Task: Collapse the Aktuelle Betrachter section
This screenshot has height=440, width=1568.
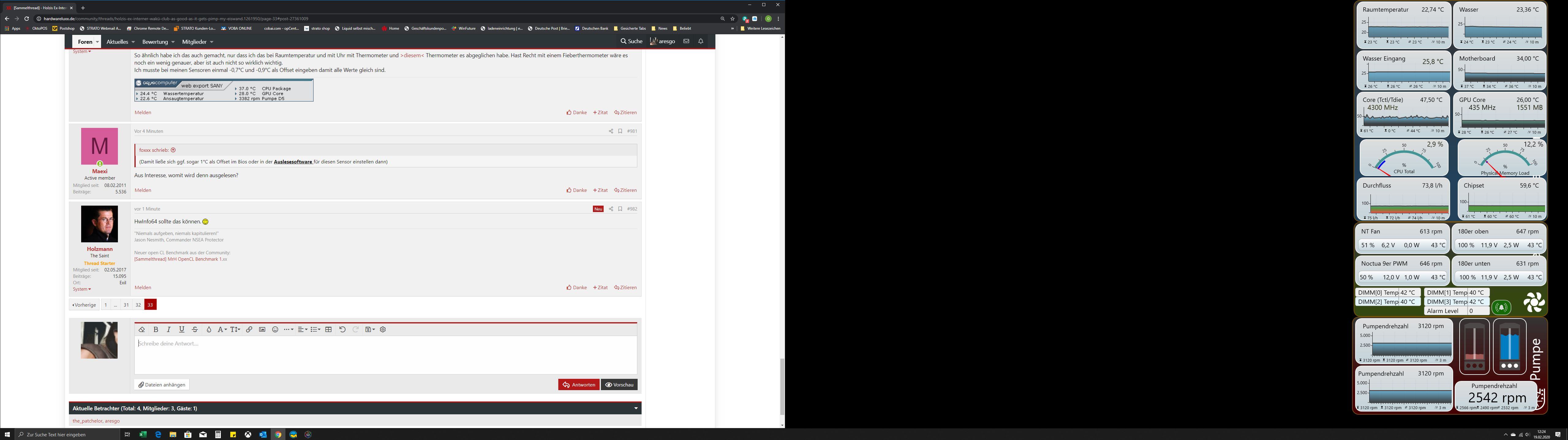Action: [636, 408]
